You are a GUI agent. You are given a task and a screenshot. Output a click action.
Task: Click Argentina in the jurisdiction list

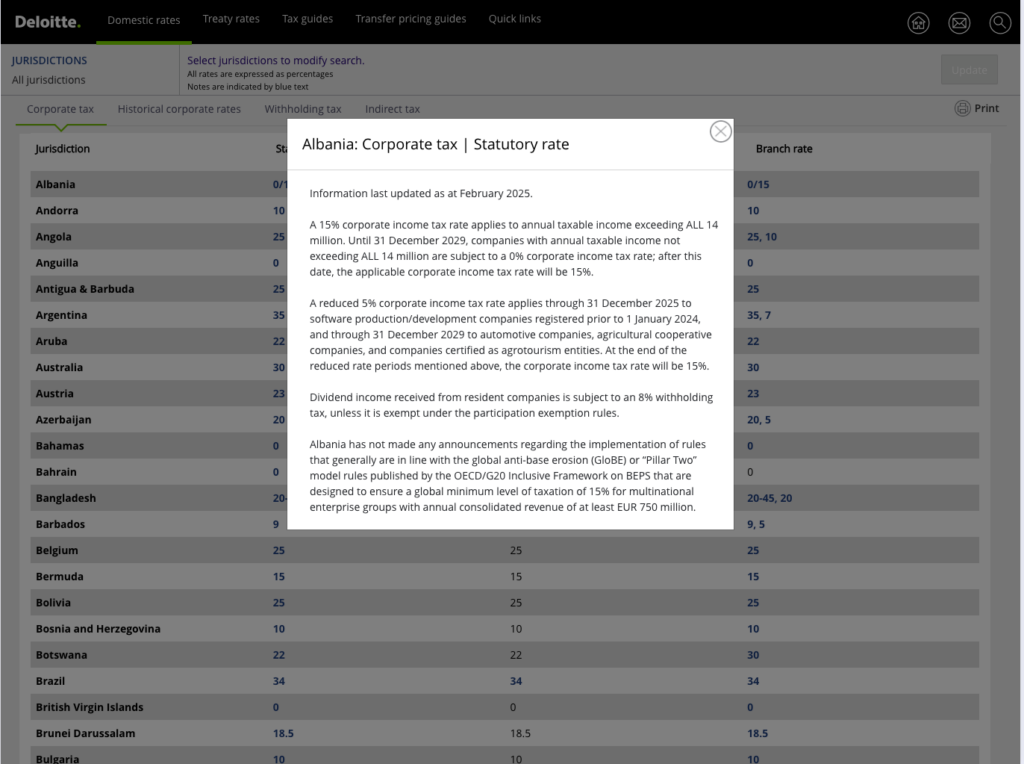61,315
